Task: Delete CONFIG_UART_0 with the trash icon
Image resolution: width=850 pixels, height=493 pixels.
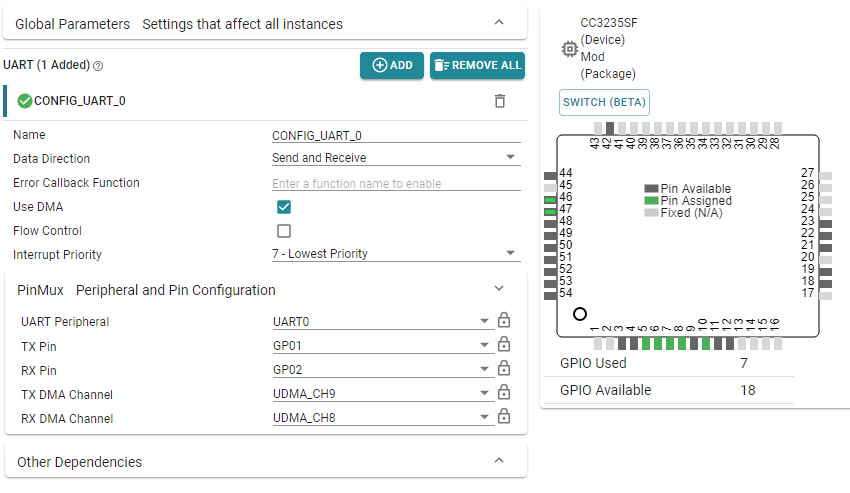Action: [500, 101]
